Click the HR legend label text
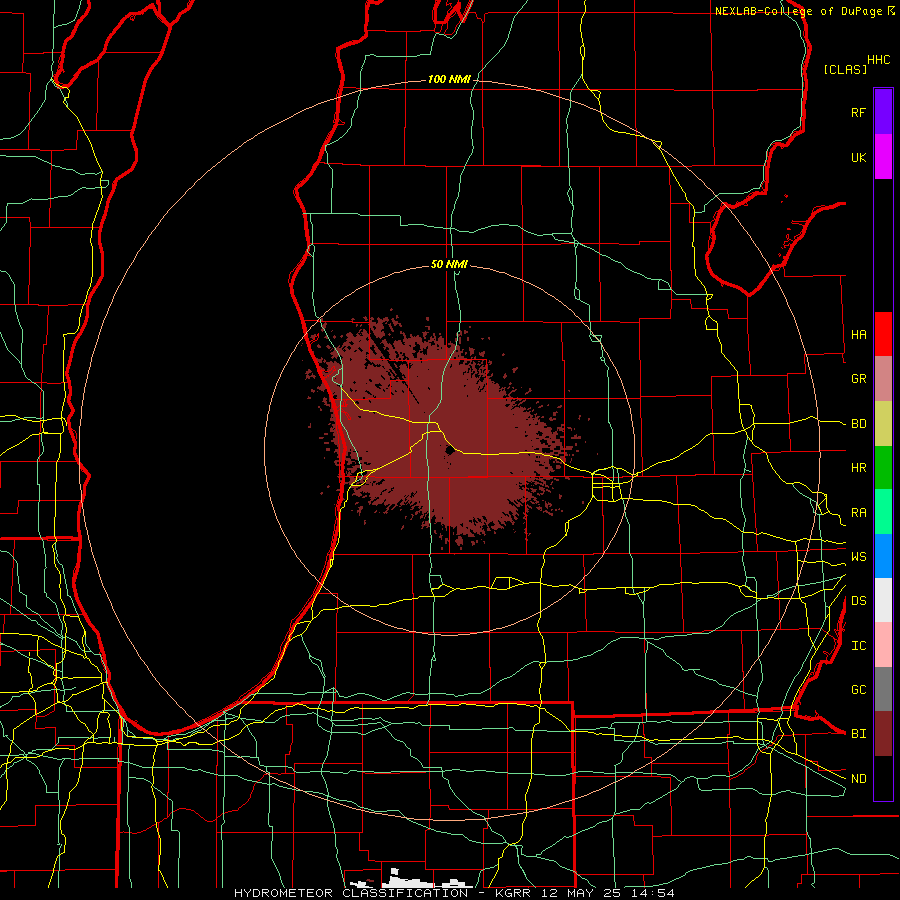Viewport: 900px width, 900px height. coord(858,468)
